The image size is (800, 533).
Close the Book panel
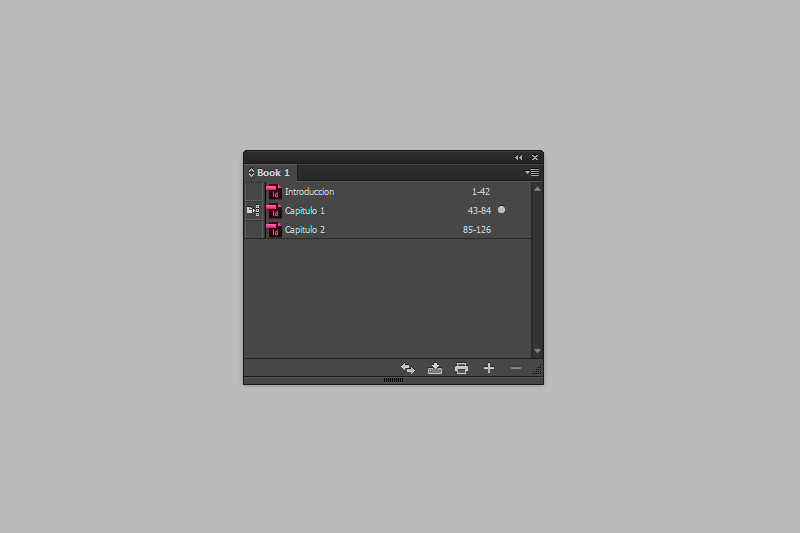click(535, 158)
